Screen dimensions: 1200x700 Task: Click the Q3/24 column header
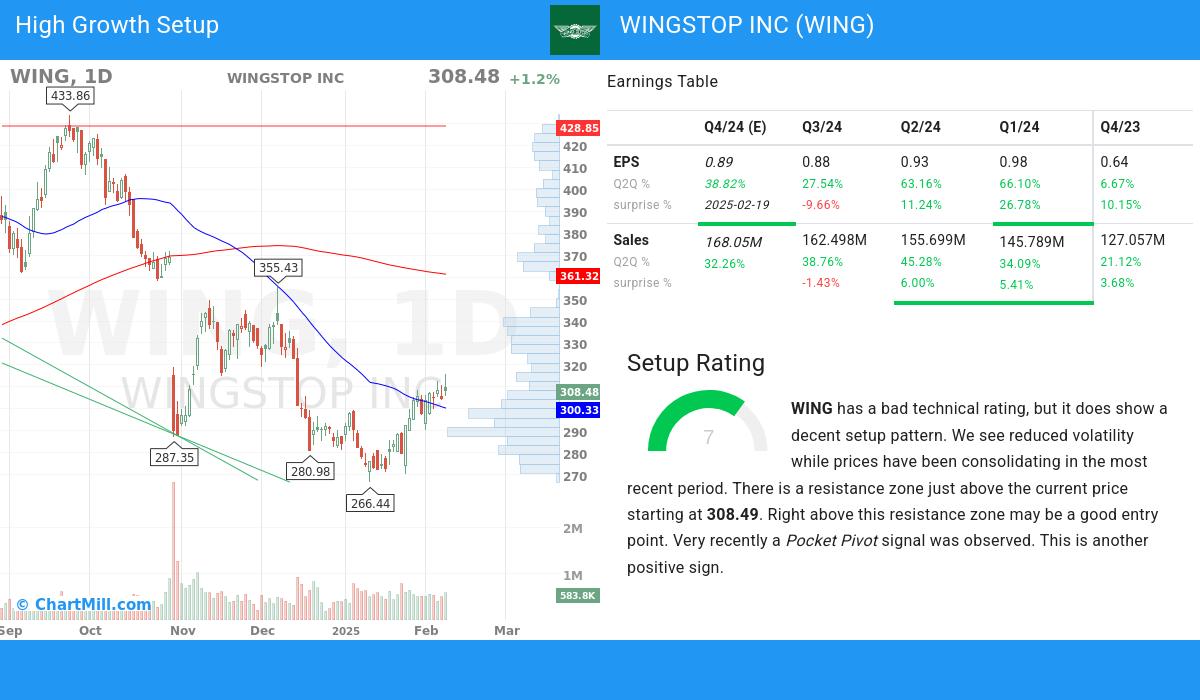(x=822, y=127)
